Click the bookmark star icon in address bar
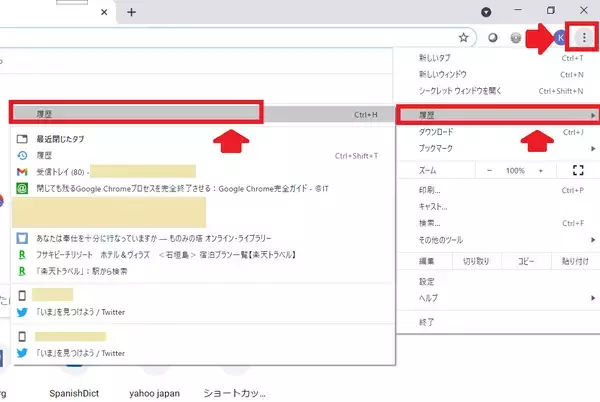Viewport: 600px width, 402px height. [x=463, y=38]
